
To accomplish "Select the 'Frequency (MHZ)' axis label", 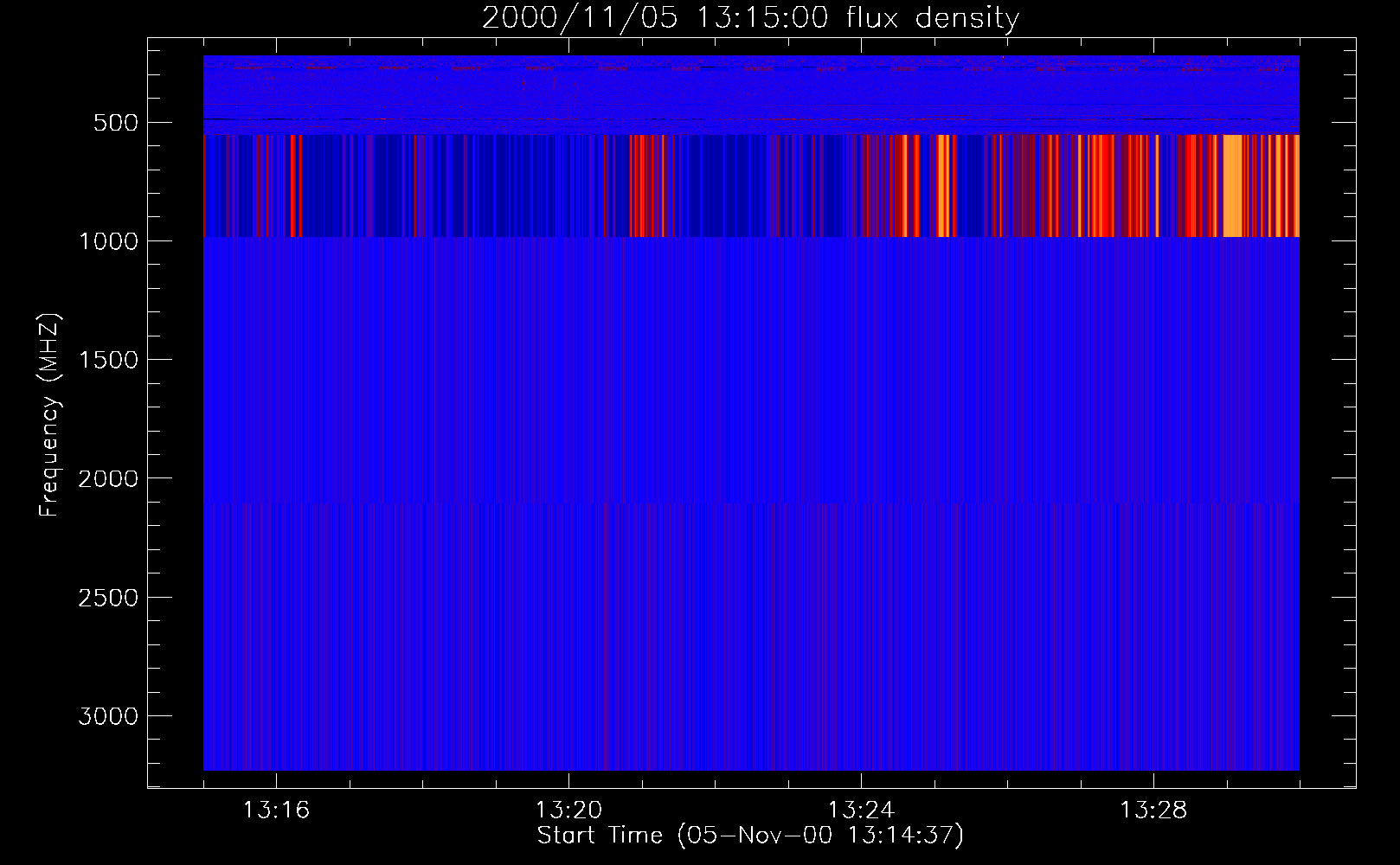I will coord(50,415).
